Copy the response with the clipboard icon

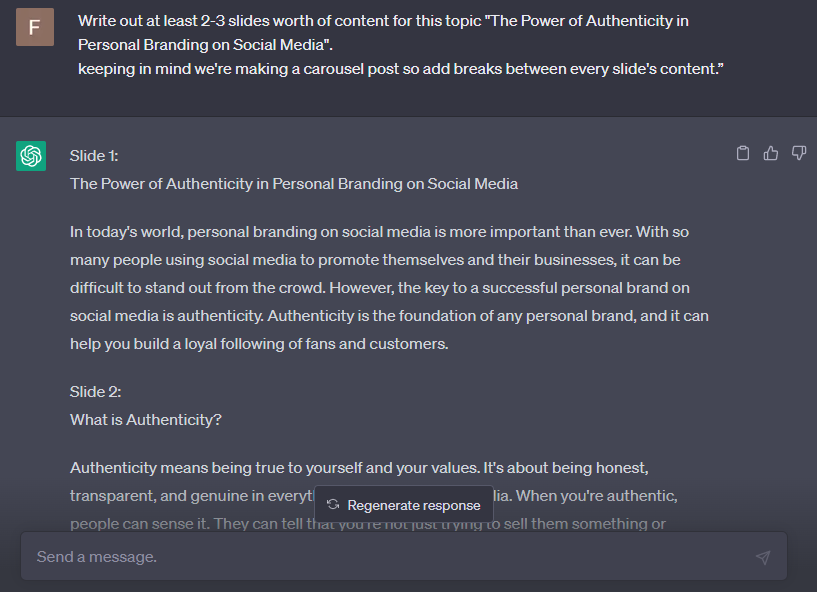(743, 153)
